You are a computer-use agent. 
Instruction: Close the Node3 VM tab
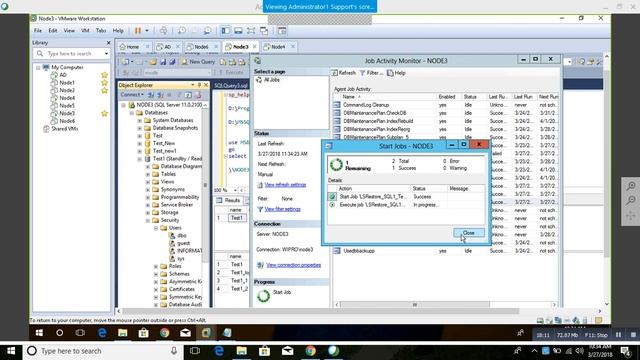coord(255,47)
